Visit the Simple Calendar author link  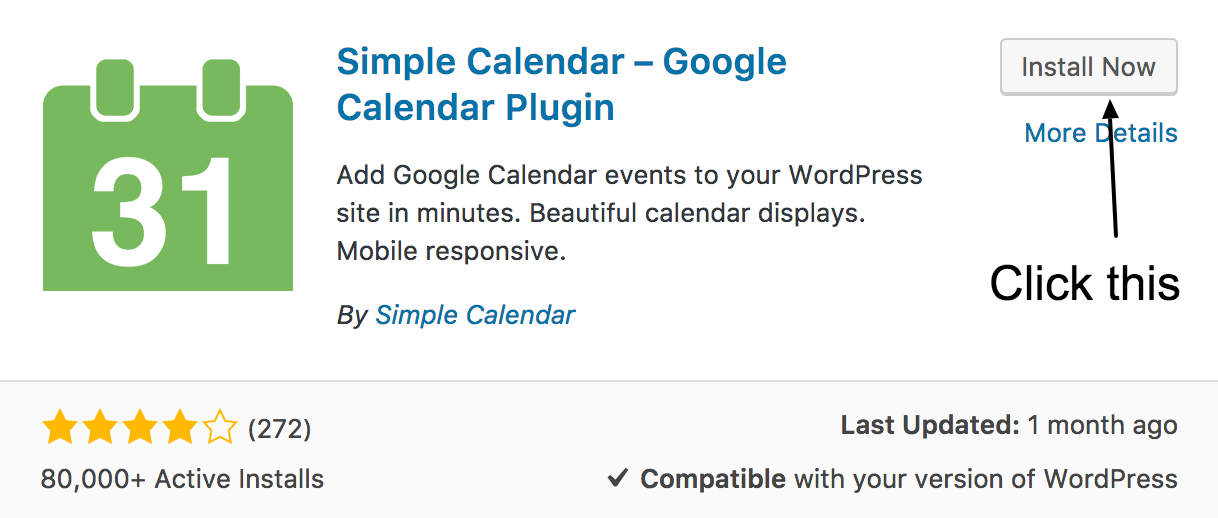click(475, 315)
